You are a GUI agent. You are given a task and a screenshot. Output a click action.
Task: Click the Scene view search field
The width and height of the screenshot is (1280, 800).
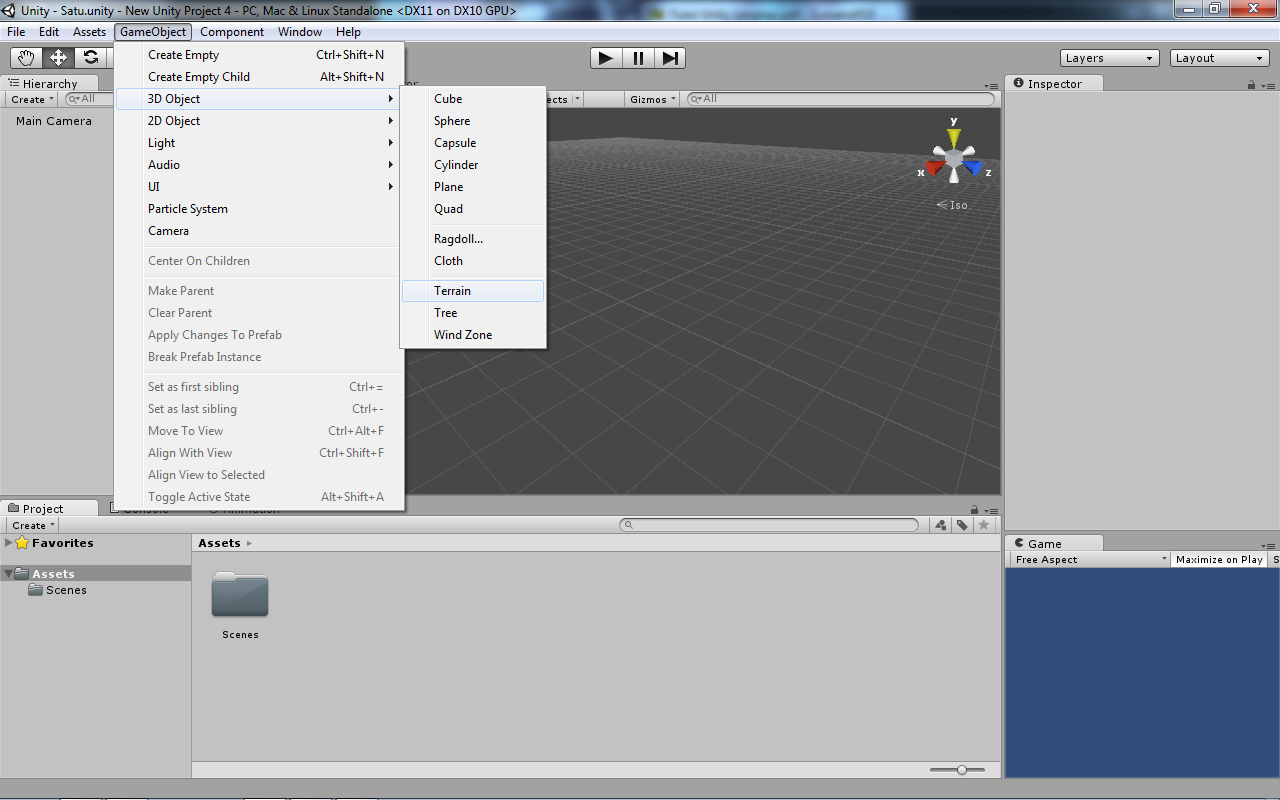(843, 99)
